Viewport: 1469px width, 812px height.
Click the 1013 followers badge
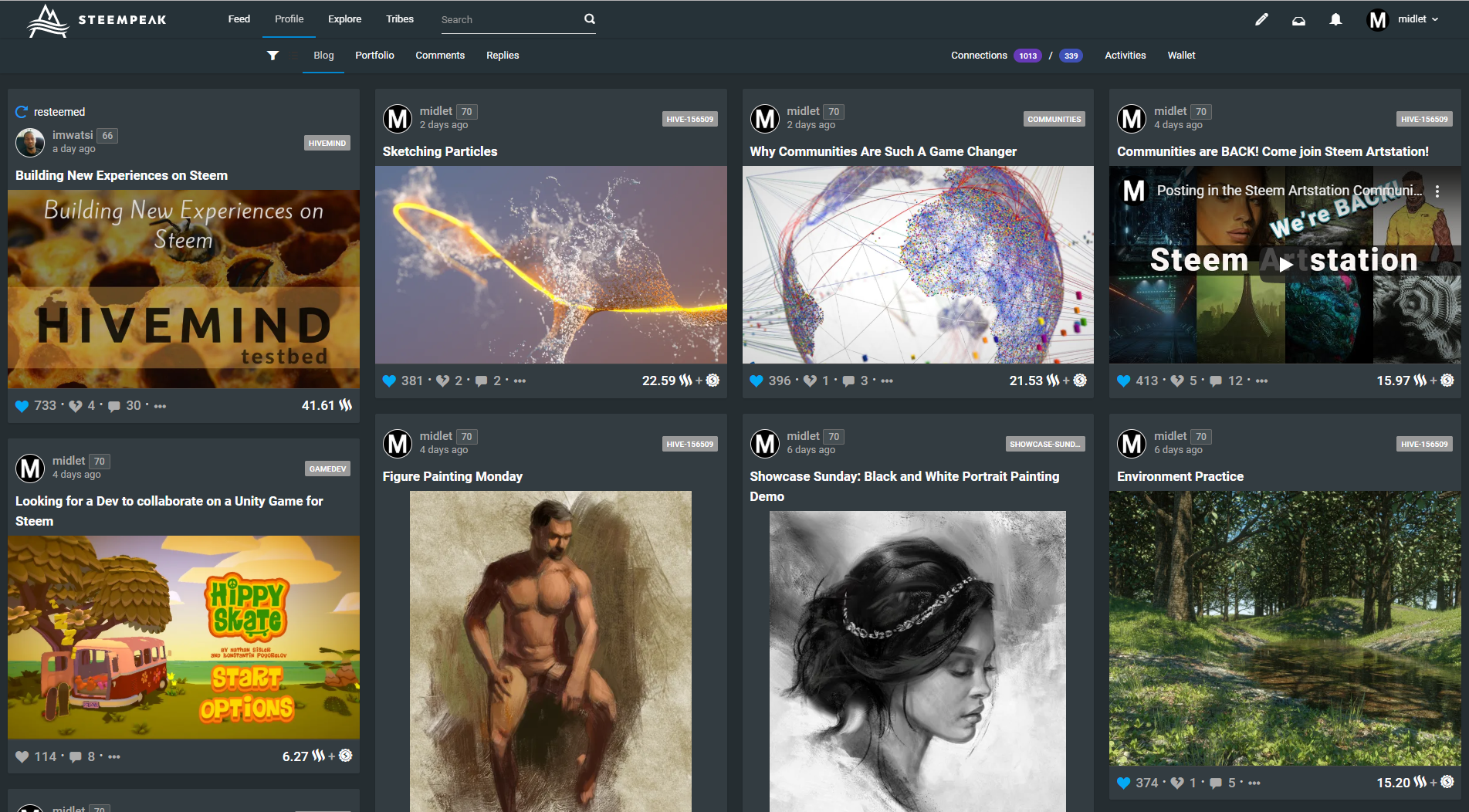[x=1027, y=56]
